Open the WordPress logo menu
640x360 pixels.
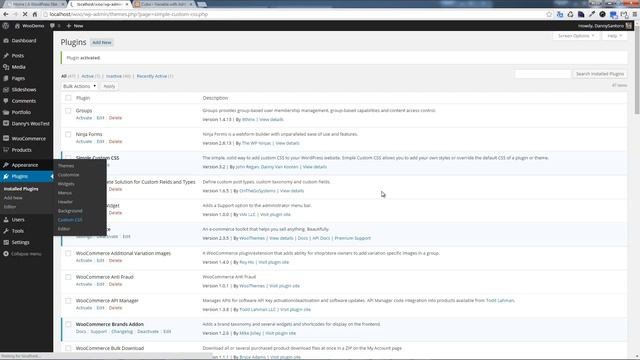coord(6,26)
